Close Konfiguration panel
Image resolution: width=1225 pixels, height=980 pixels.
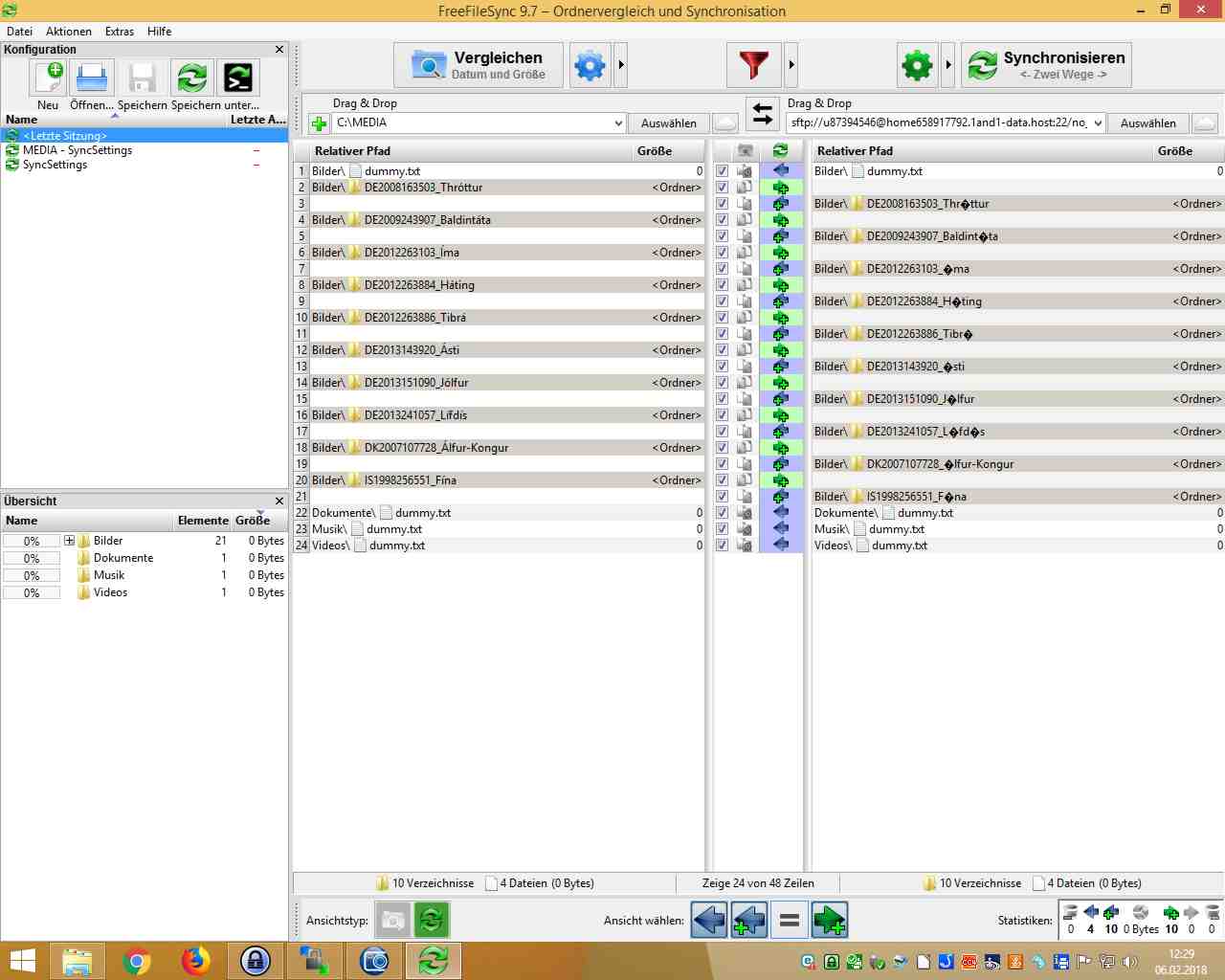pos(279,50)
